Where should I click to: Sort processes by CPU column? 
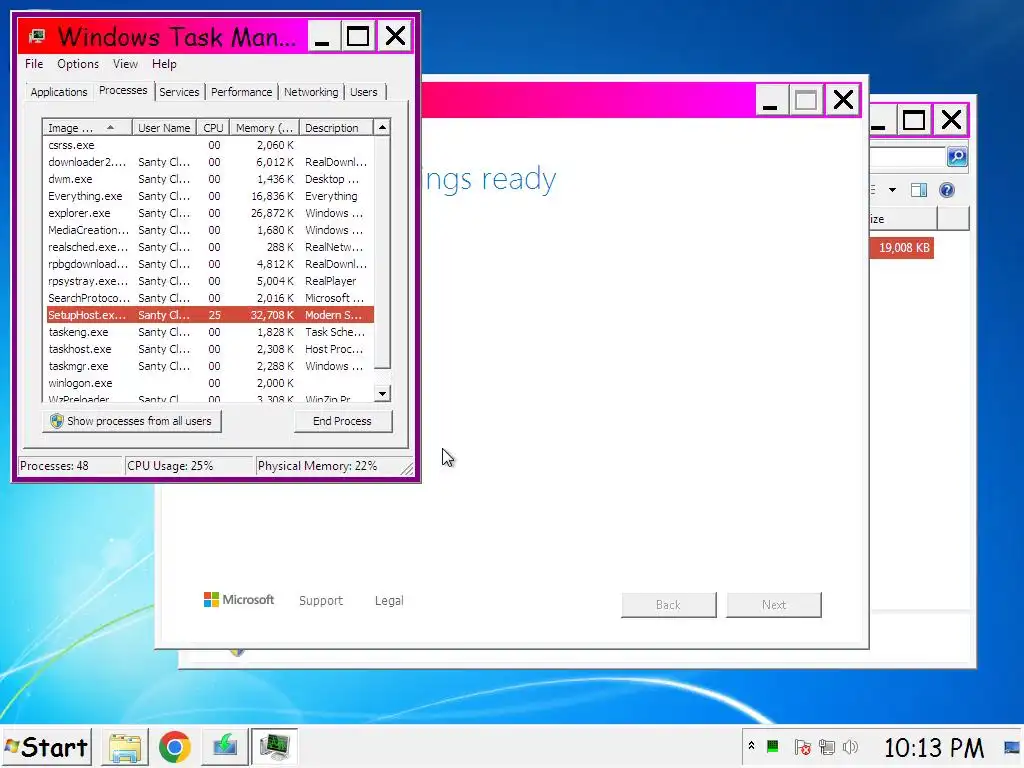pos(213,127)
